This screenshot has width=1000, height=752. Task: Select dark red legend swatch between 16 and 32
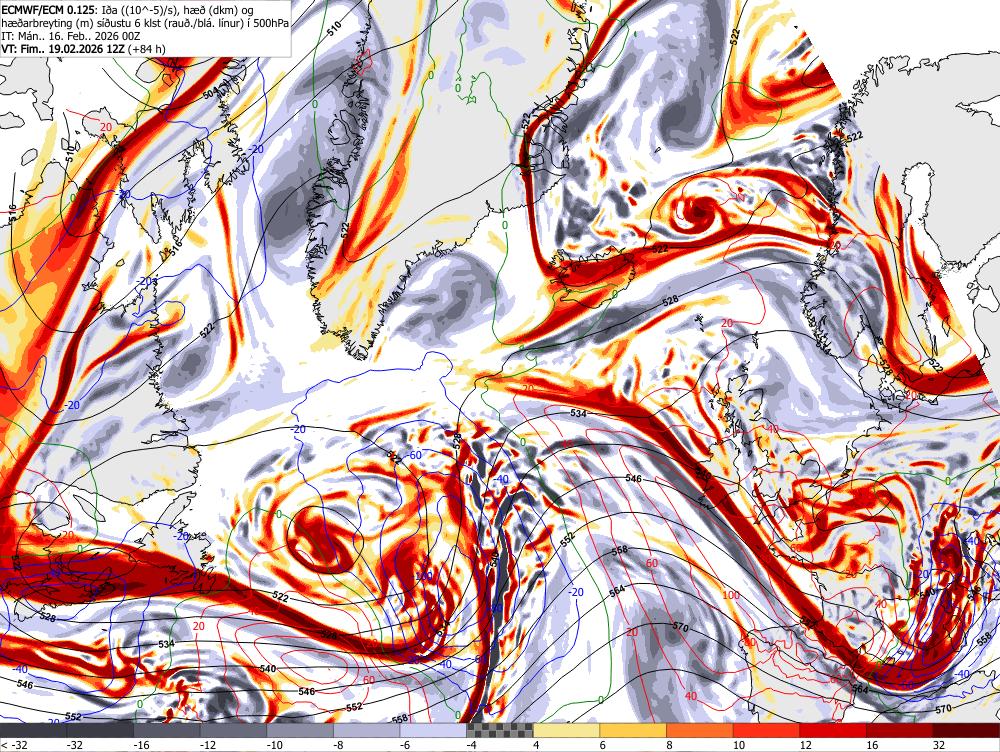coord(900,730)
